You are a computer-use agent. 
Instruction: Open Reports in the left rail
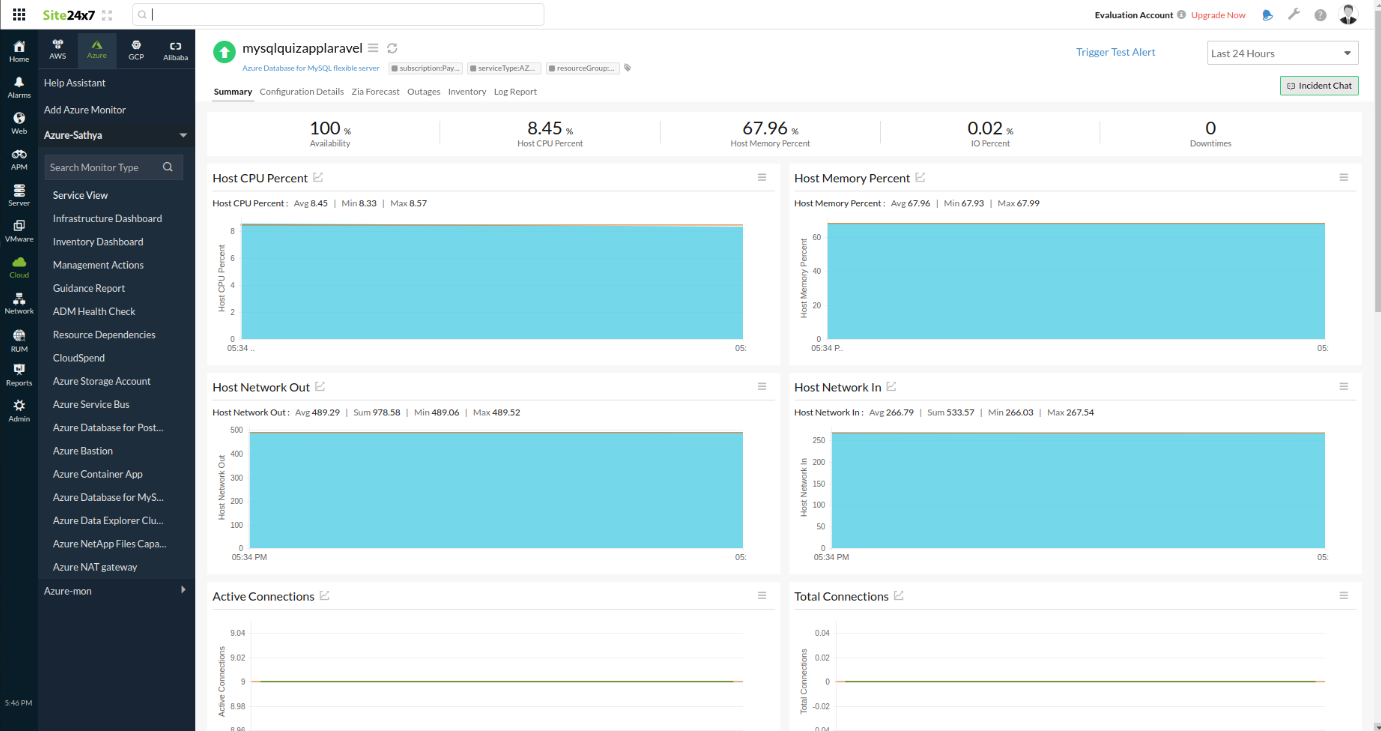[19, 375]
